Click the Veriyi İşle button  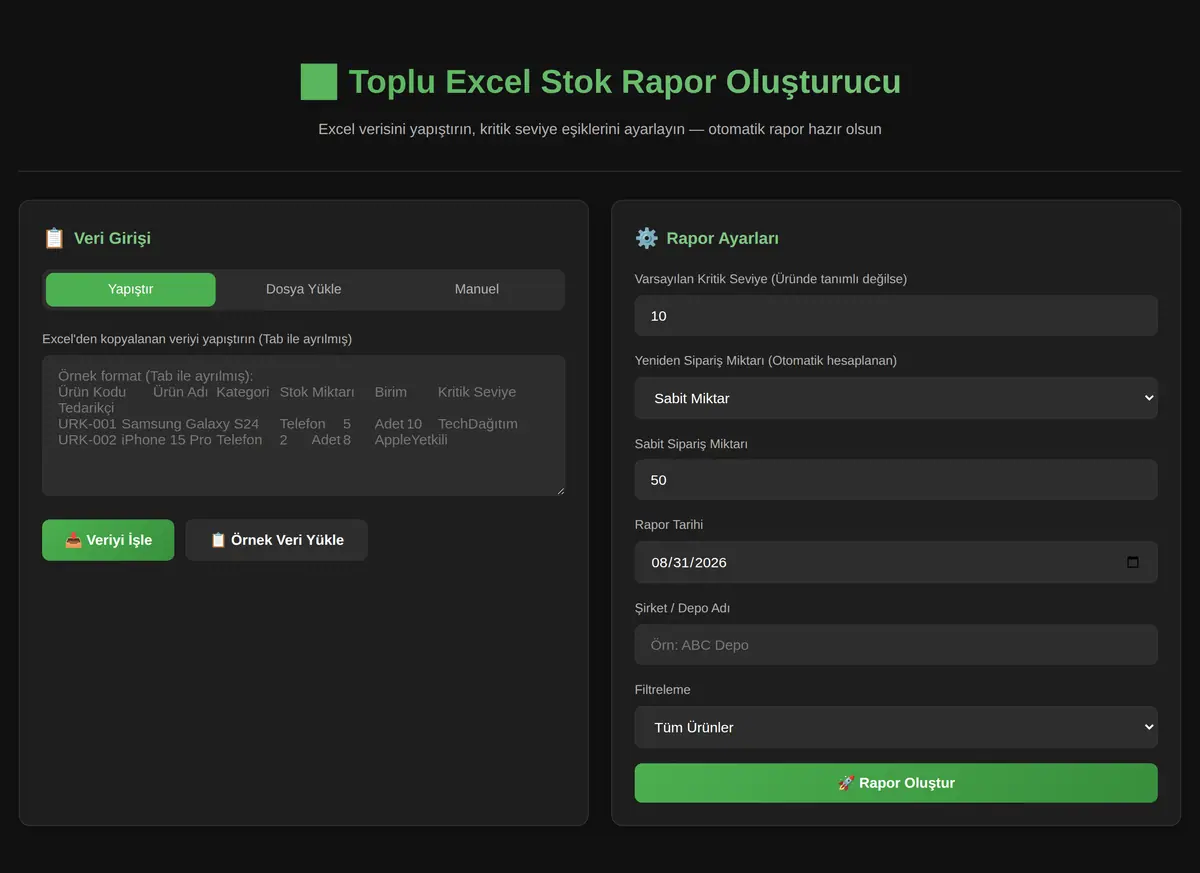click(x=108, y=540)
